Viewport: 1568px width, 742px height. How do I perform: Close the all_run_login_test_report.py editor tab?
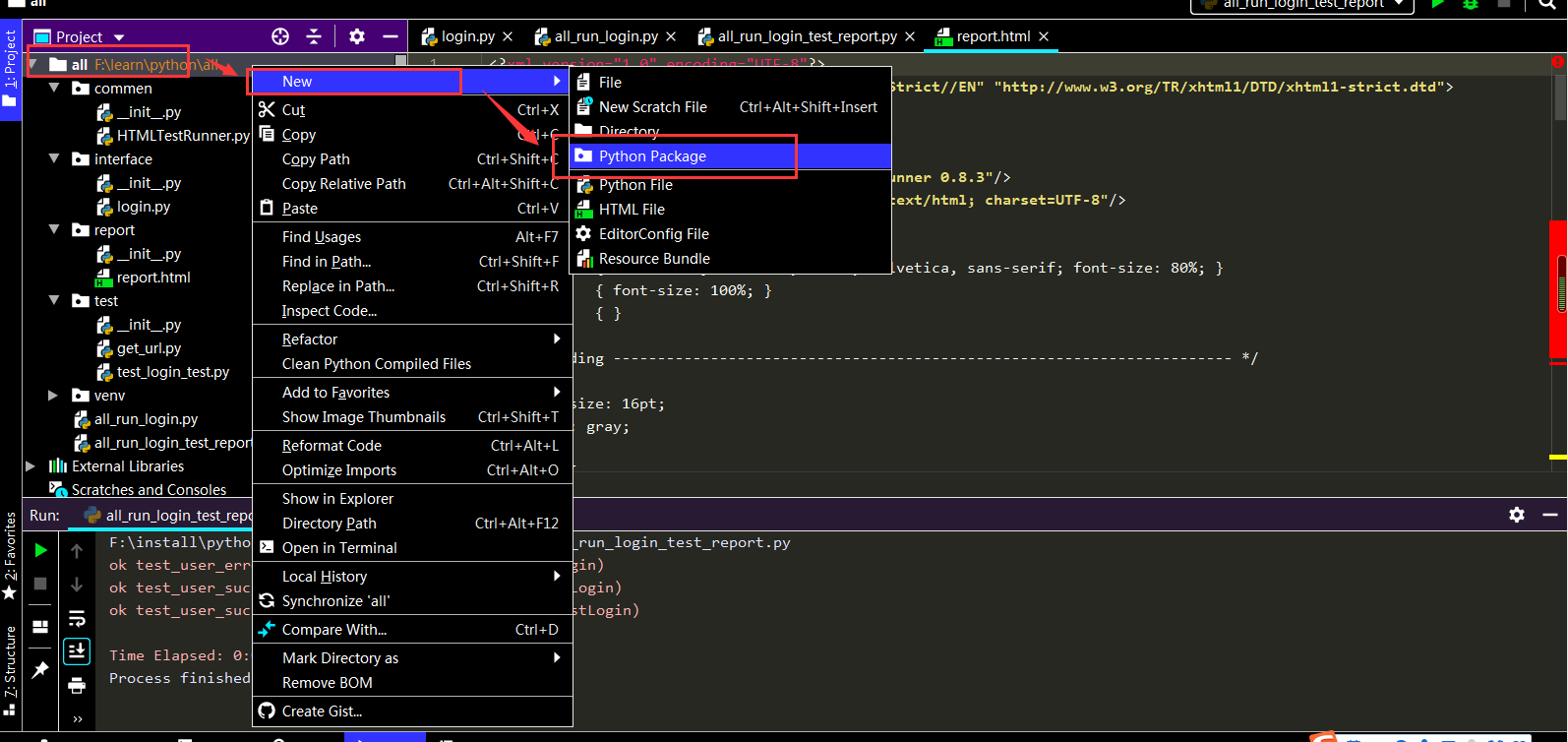pos(910,36)
